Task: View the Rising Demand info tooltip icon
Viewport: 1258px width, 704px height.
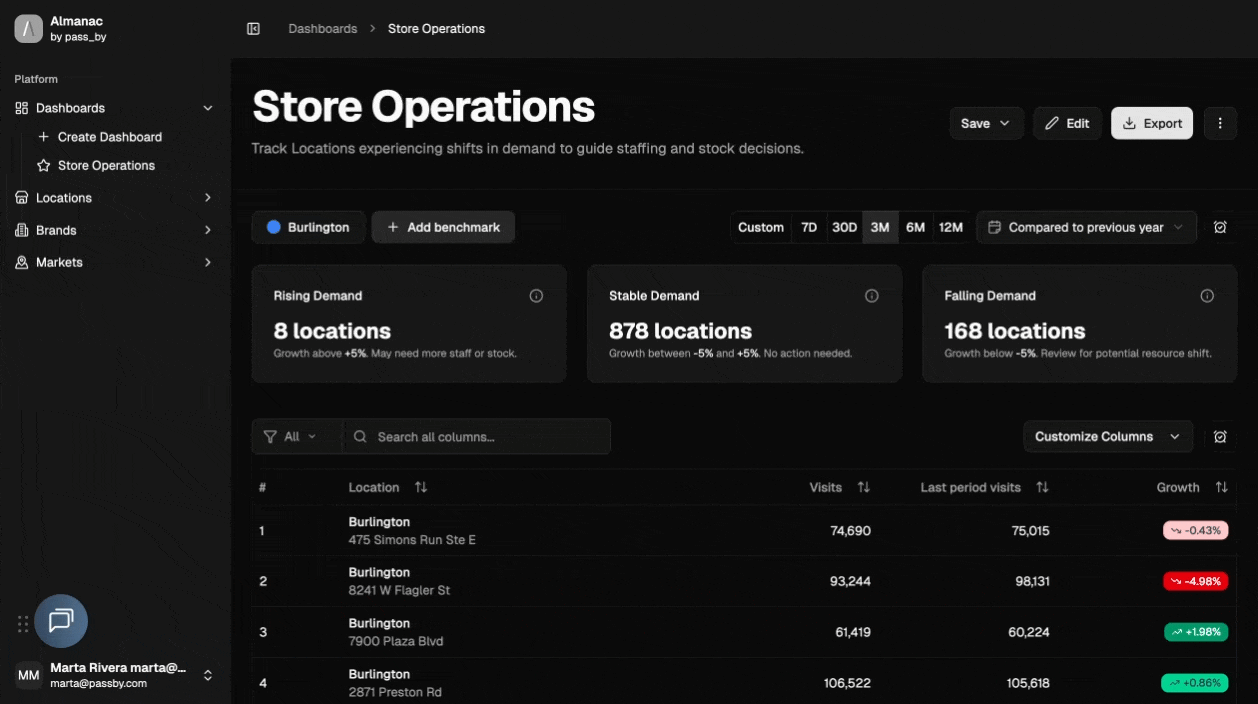Action: click(536, 295)
